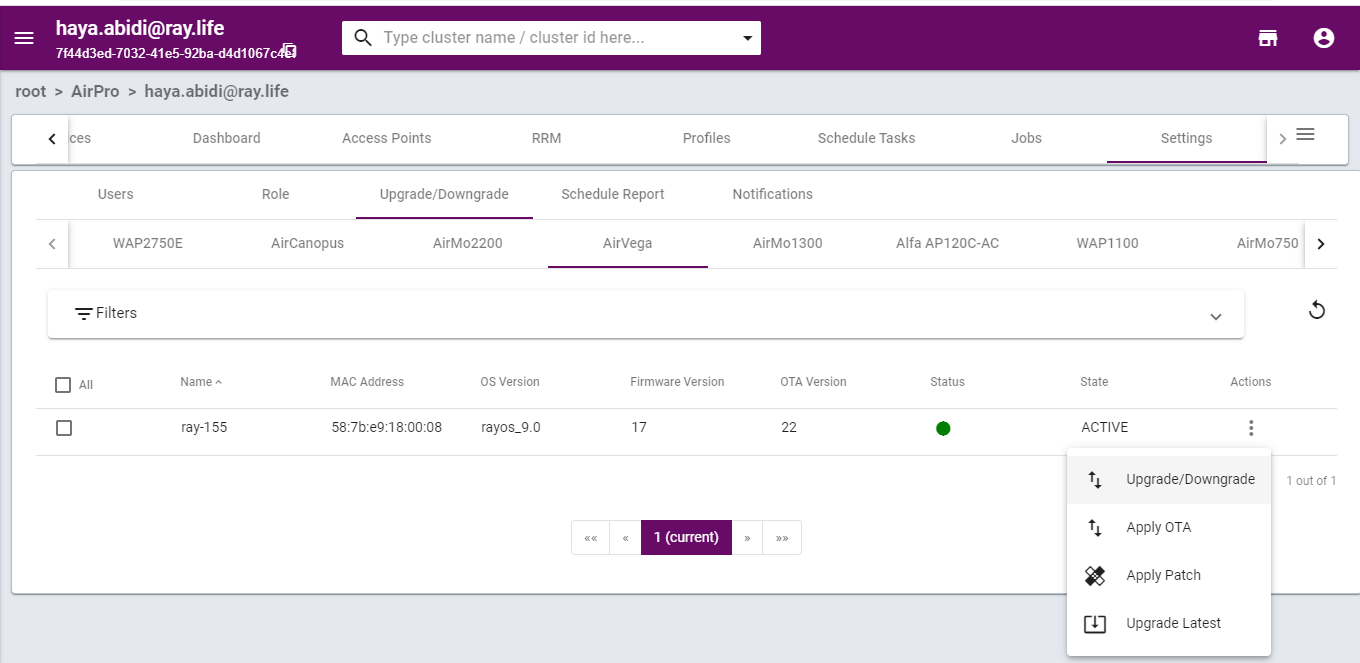Click the Apply OTA arrows icon

[x=1095, y=528]
